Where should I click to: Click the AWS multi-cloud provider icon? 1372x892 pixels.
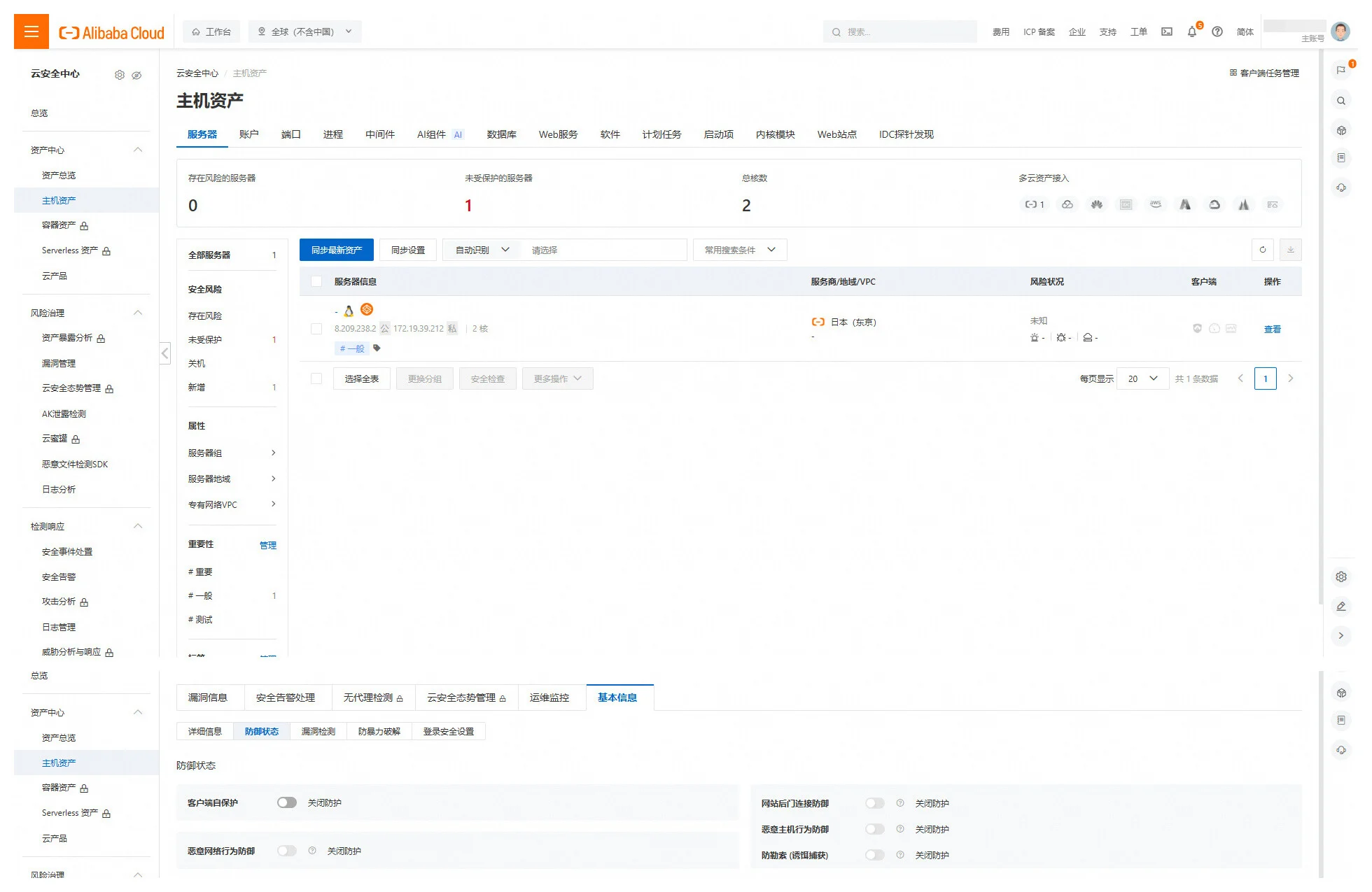pyautogui.click(x=1155, y=204)
